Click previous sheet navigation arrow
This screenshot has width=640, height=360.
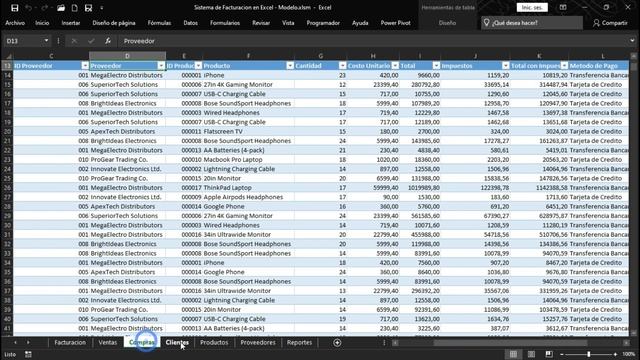[x=15, y=342]
